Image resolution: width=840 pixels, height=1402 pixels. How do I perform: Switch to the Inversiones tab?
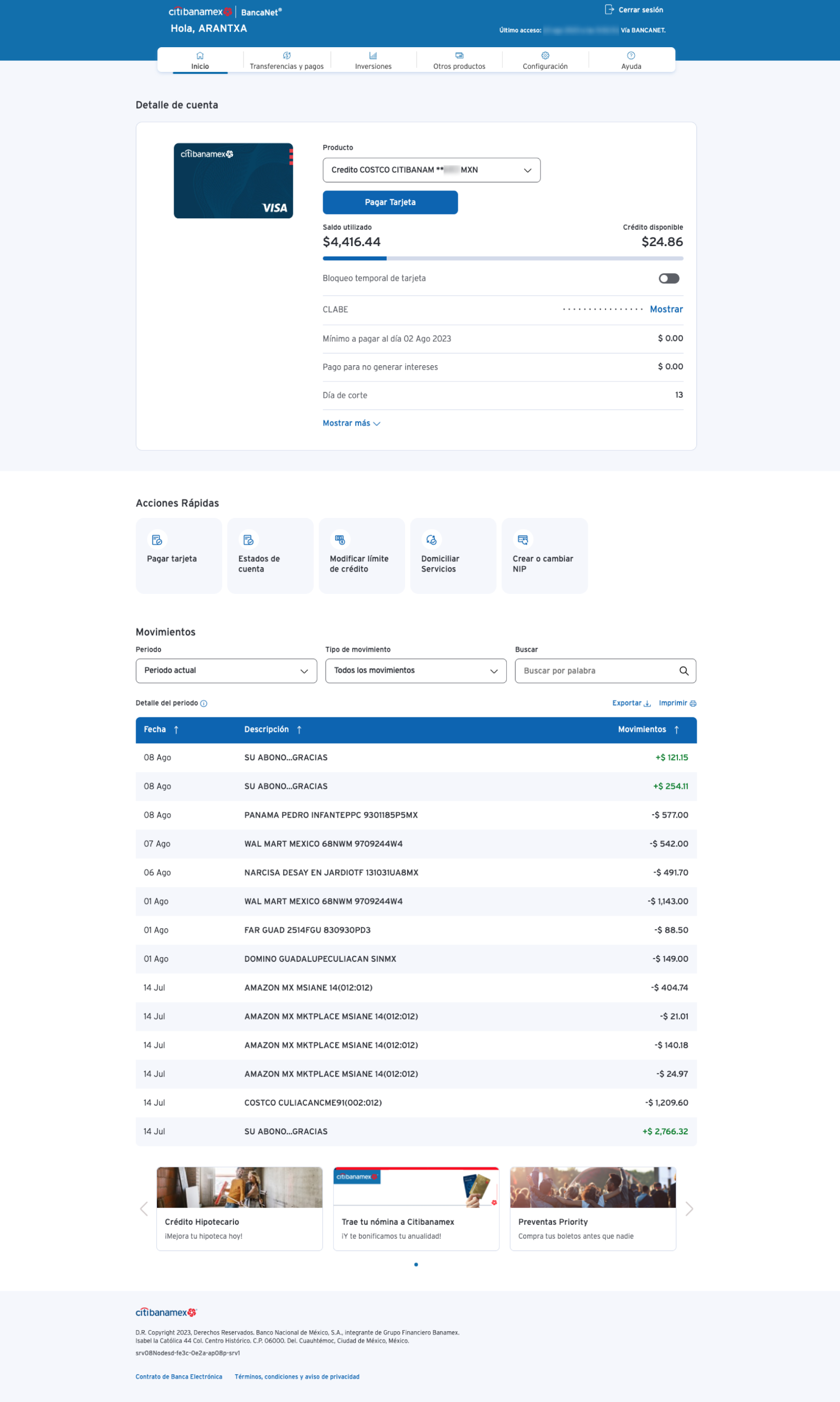pos(373,60)
